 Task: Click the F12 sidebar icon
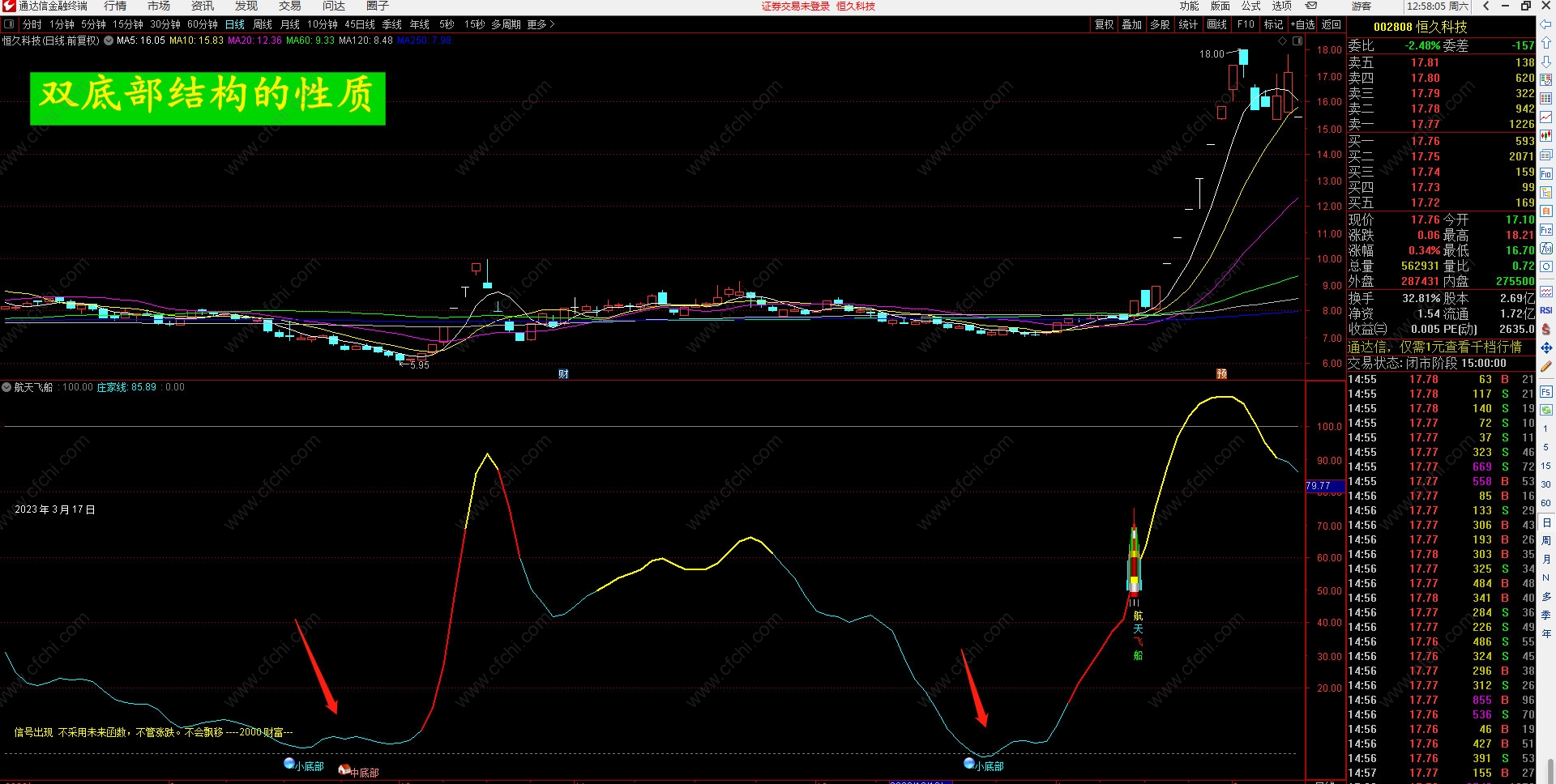[1546, 230]
